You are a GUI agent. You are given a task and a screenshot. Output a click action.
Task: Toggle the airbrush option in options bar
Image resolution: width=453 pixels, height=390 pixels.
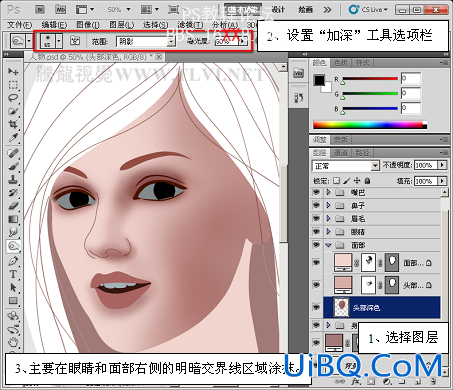click(76, 41)
